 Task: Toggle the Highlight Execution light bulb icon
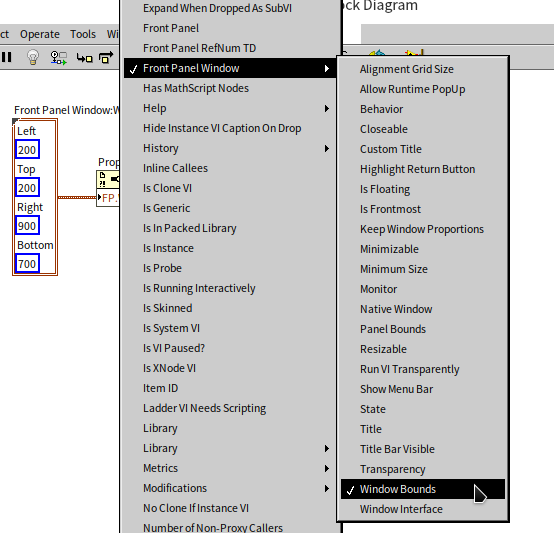(x=33, y=57)
